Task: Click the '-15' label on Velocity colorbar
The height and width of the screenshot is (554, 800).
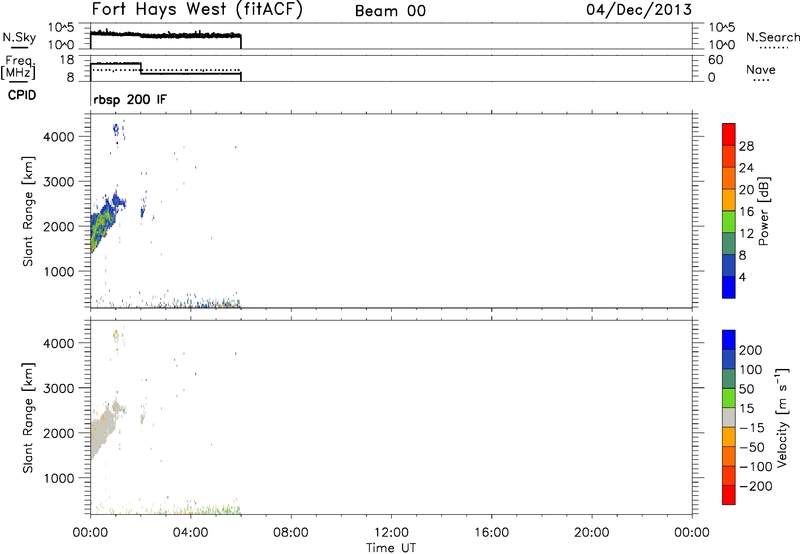Action: (x=752, y=428)
